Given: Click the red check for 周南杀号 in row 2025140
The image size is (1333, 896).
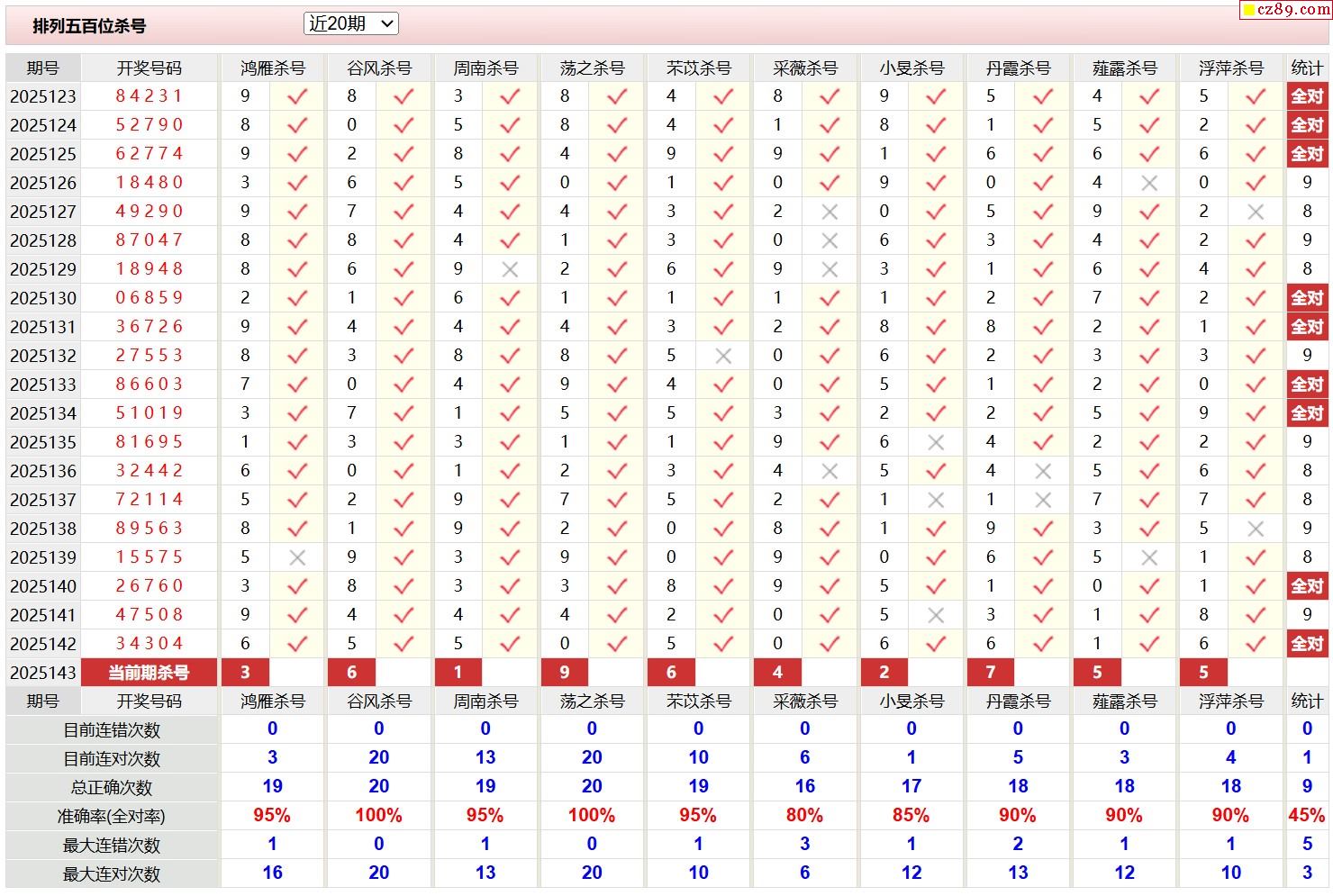Looking at the screenshot, I should tap(510, 586).
